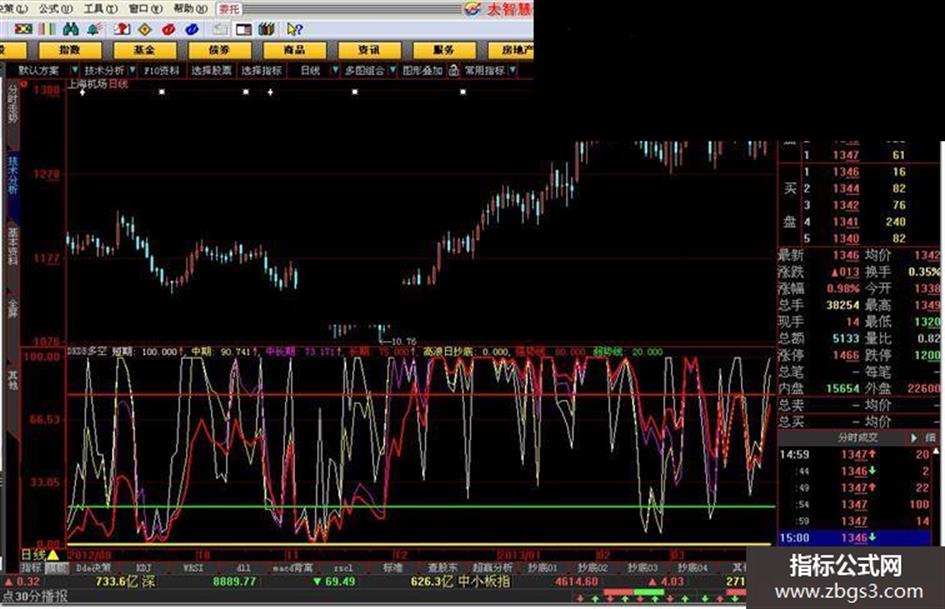Click the 中小板指 index in status bar
Screen dimensions: 945x609
point(484,582)
